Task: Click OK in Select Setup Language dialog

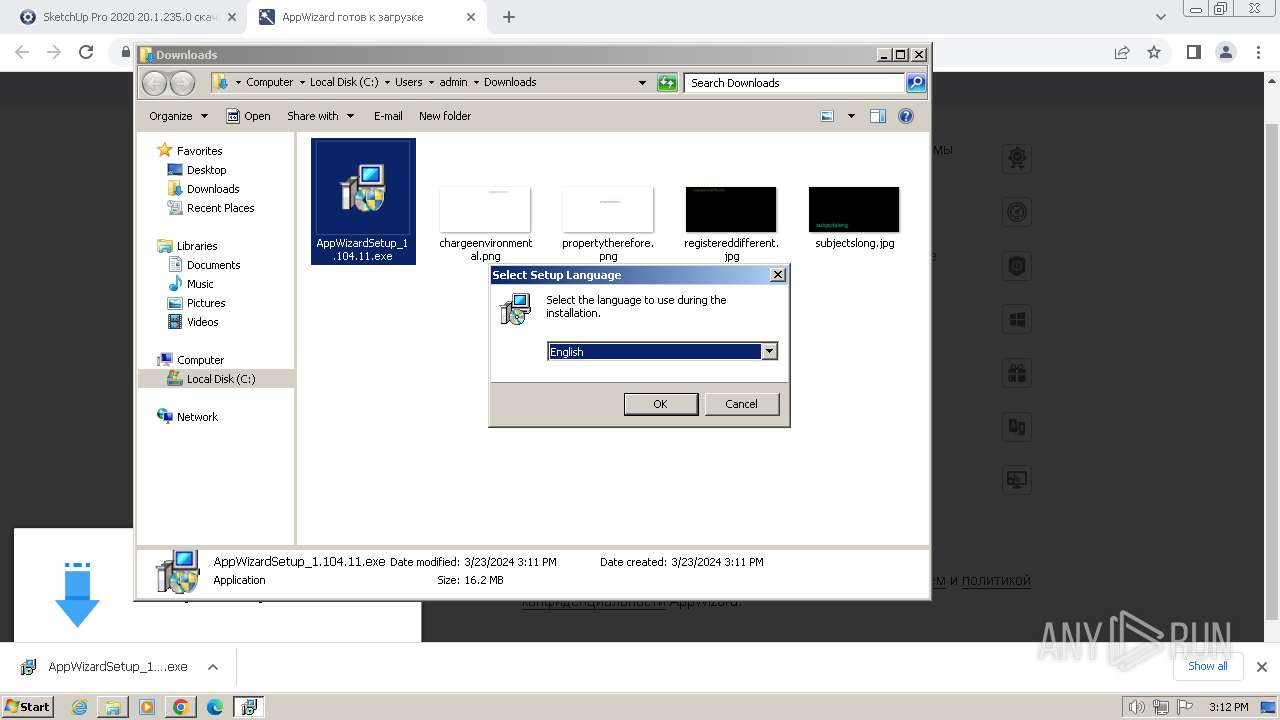Action: [x=660, y=404]
